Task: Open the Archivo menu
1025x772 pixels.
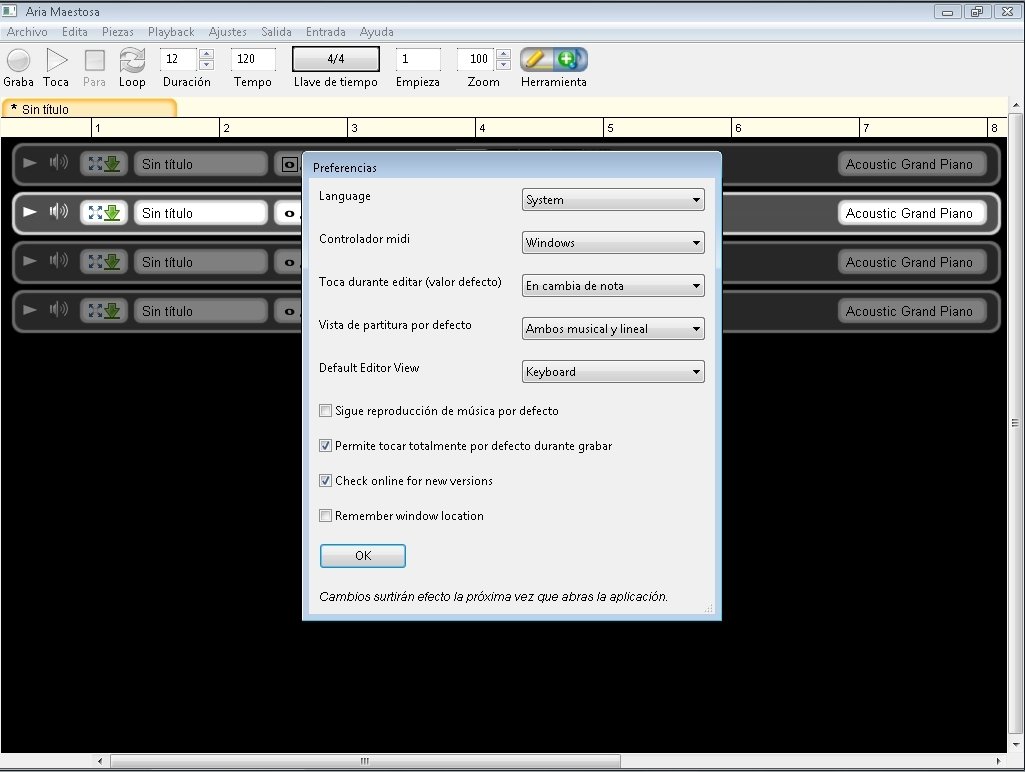Action: coord(27,32)
